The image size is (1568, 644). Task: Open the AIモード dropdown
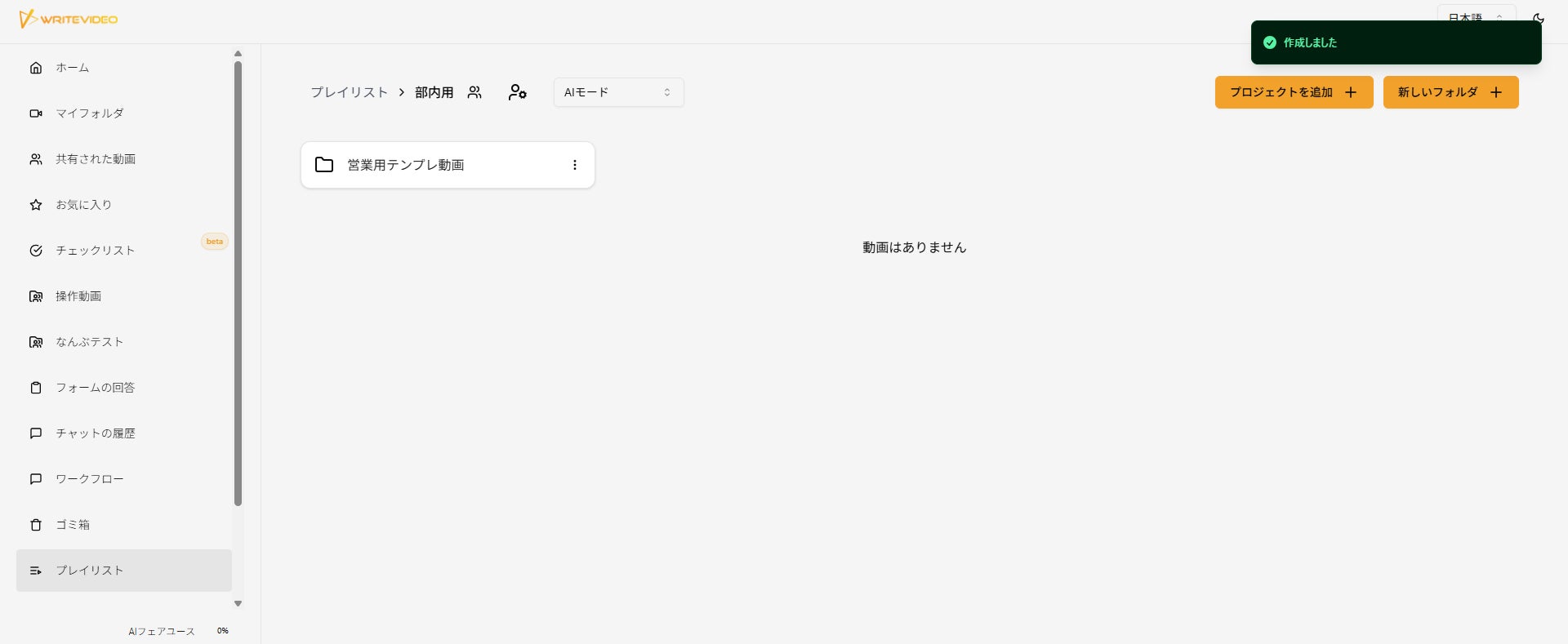(619, 92)
